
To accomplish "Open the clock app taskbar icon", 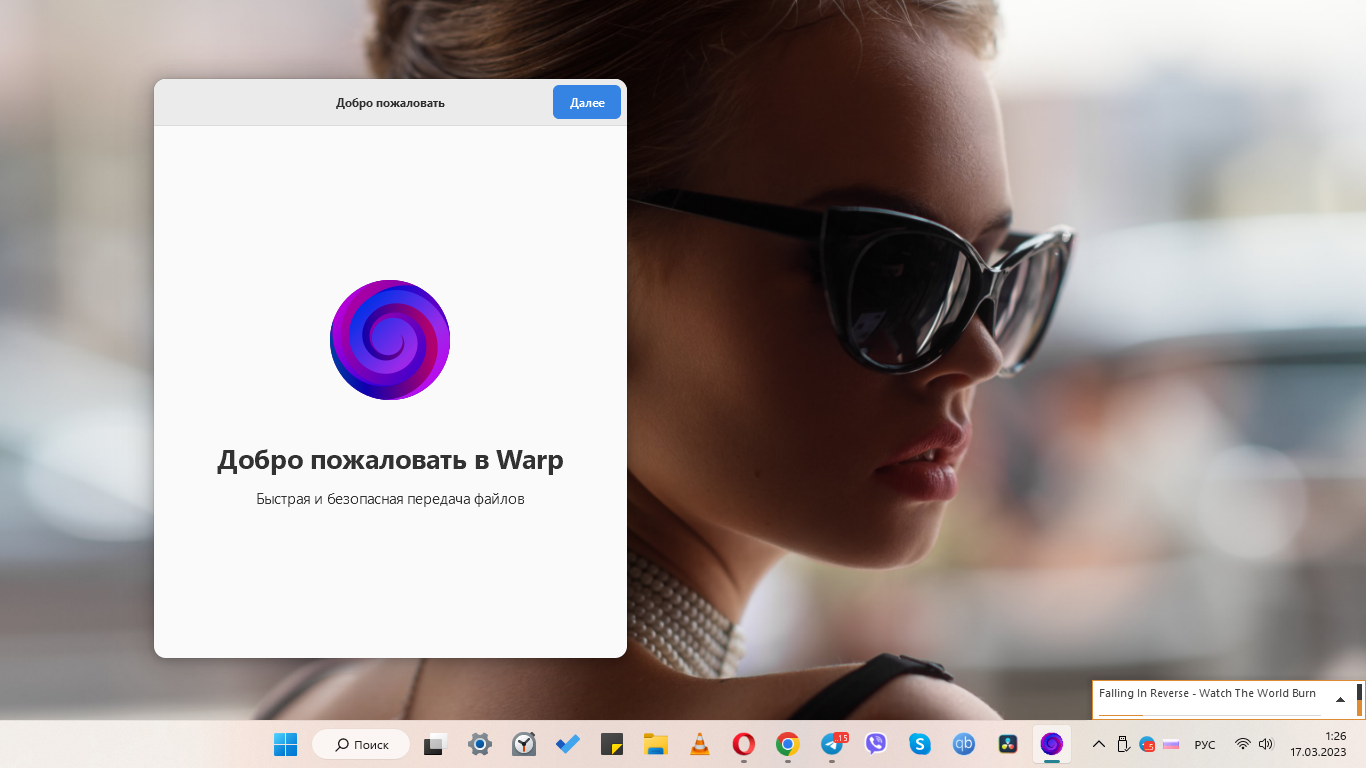I will click(x=524, y=744).
